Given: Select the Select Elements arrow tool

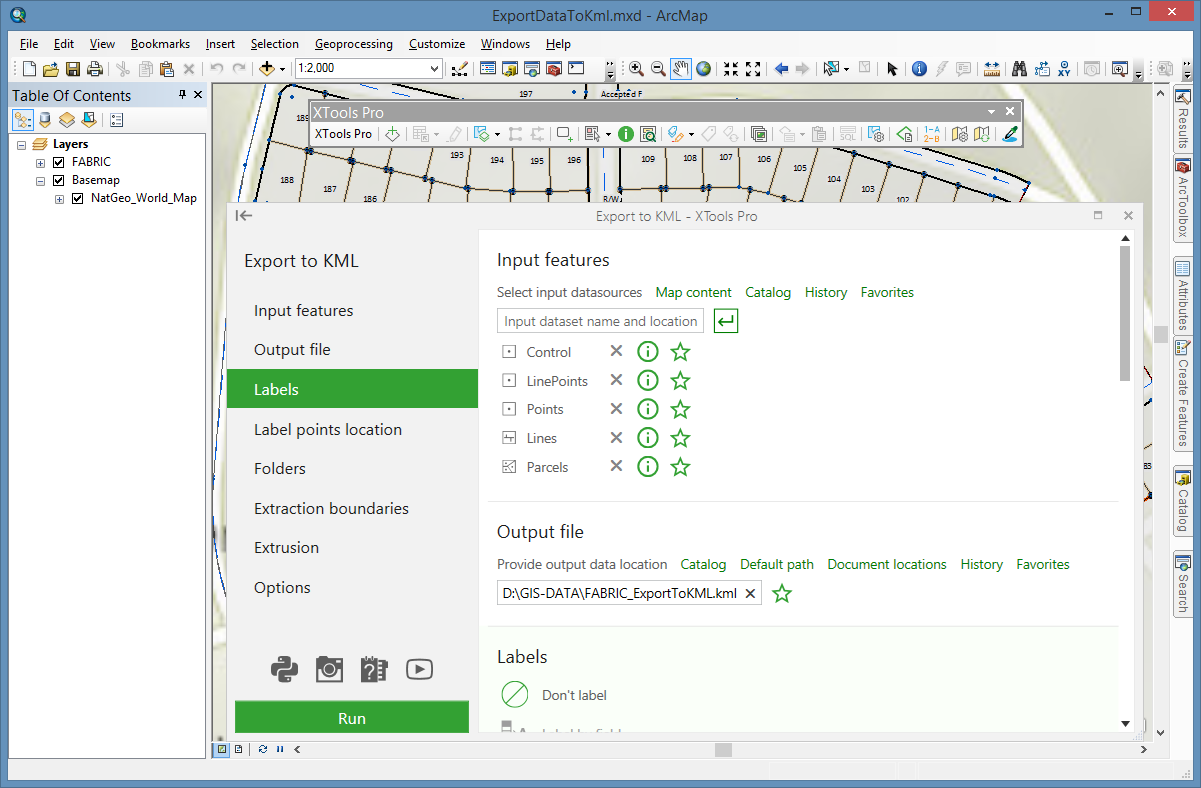Looking at the screenshot, I should (x=893, y=69).
